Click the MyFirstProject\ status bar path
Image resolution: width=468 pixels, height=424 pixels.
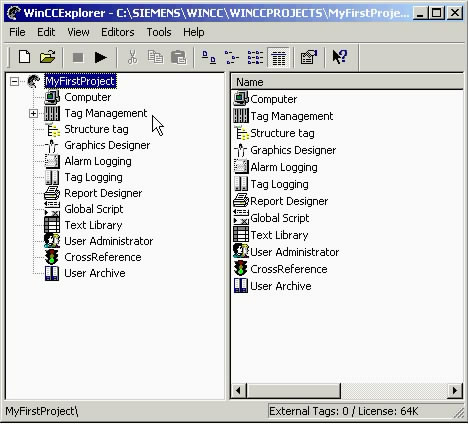(42, 411)
